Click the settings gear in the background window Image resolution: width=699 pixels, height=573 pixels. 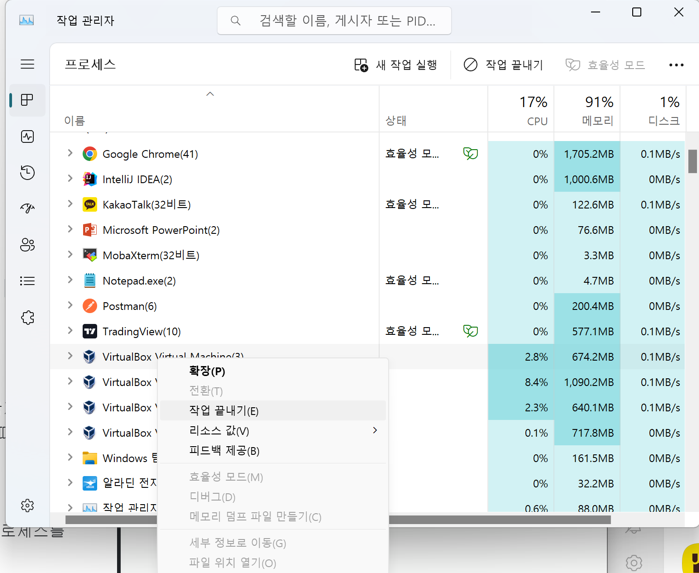click(x=633, y=562)
